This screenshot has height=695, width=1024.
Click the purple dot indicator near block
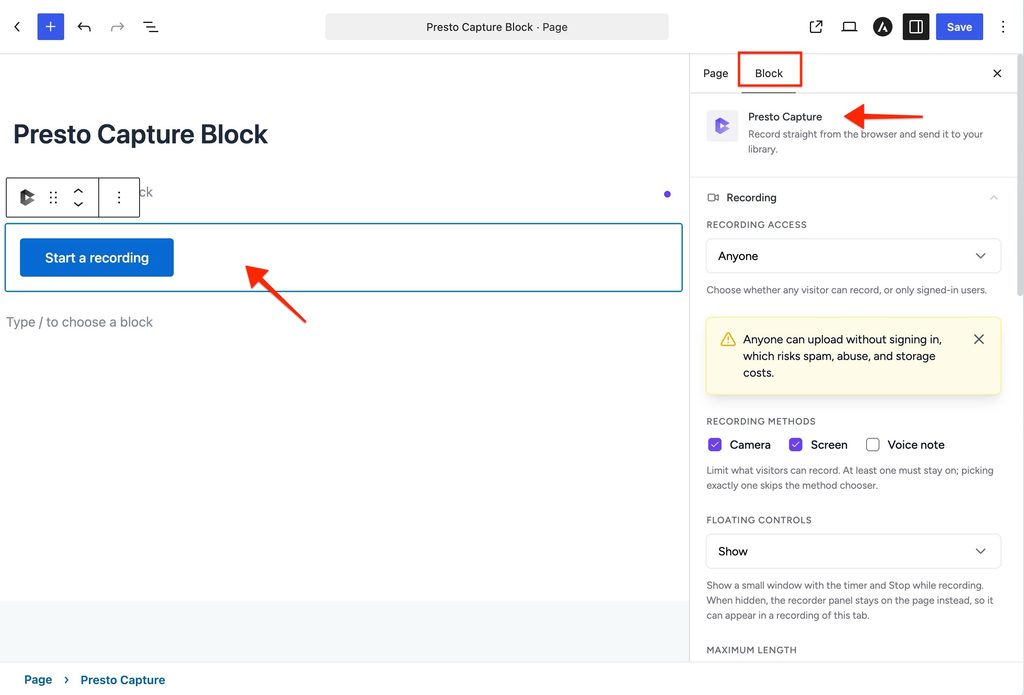coord(667,194)
